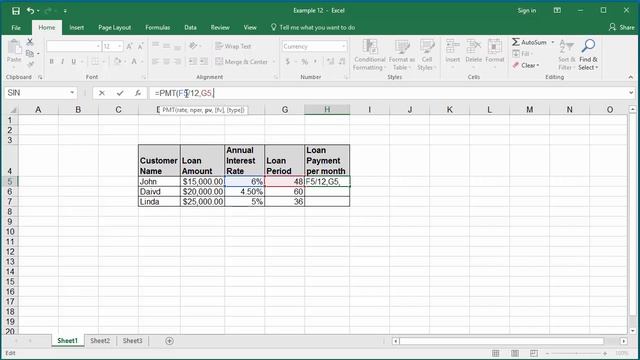Screen dimensions: 640x360
Task: Open the Clear dropdown
Action: 527,65
